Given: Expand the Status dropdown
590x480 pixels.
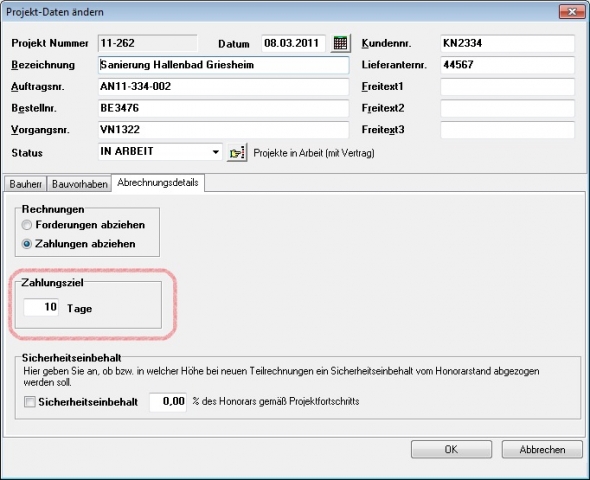Looking at the screenshot, I should tap(215, 152).
